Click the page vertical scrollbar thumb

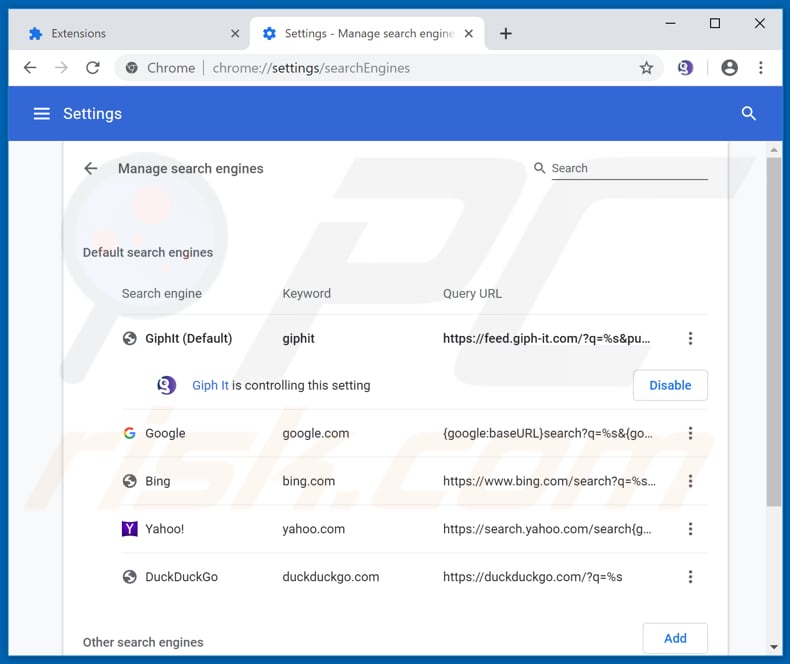click(x=774, y=333)
